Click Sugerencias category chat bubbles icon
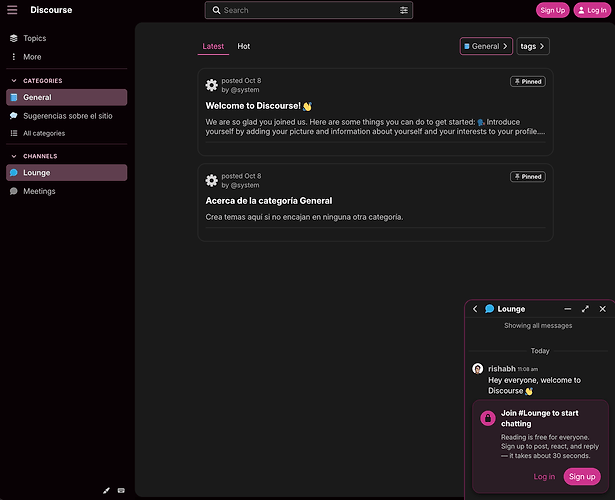Viewport: 615px width, 500px height. click(x=14, y=116)
